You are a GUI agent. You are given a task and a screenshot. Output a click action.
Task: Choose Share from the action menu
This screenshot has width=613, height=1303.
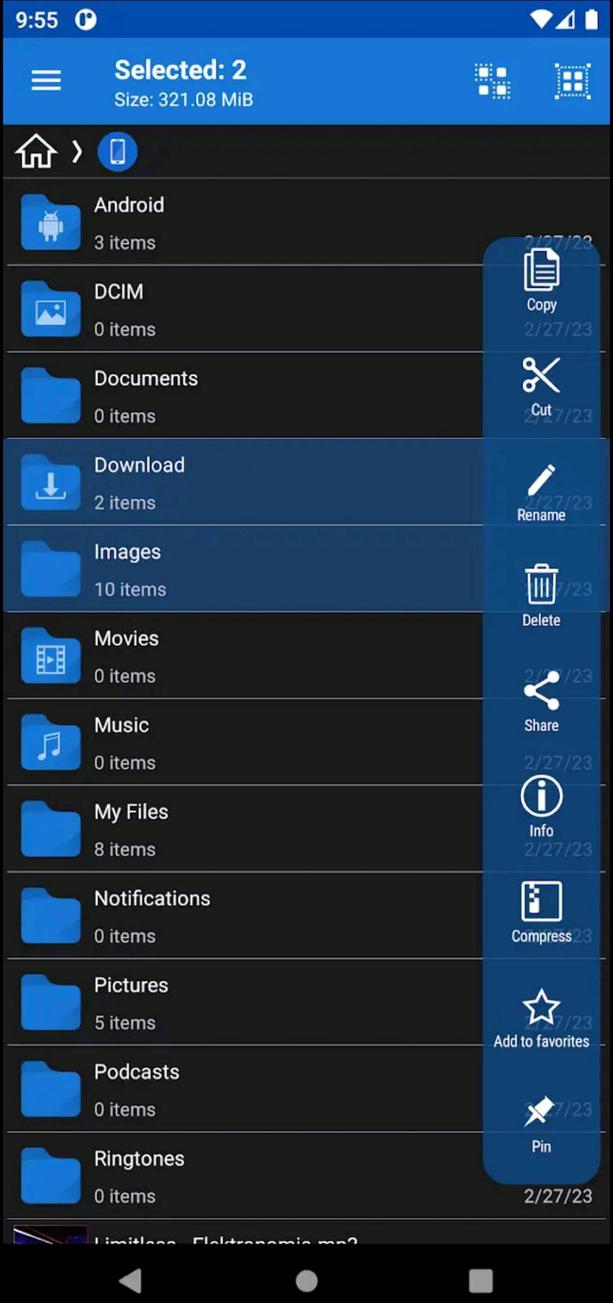tap(541, 701)
